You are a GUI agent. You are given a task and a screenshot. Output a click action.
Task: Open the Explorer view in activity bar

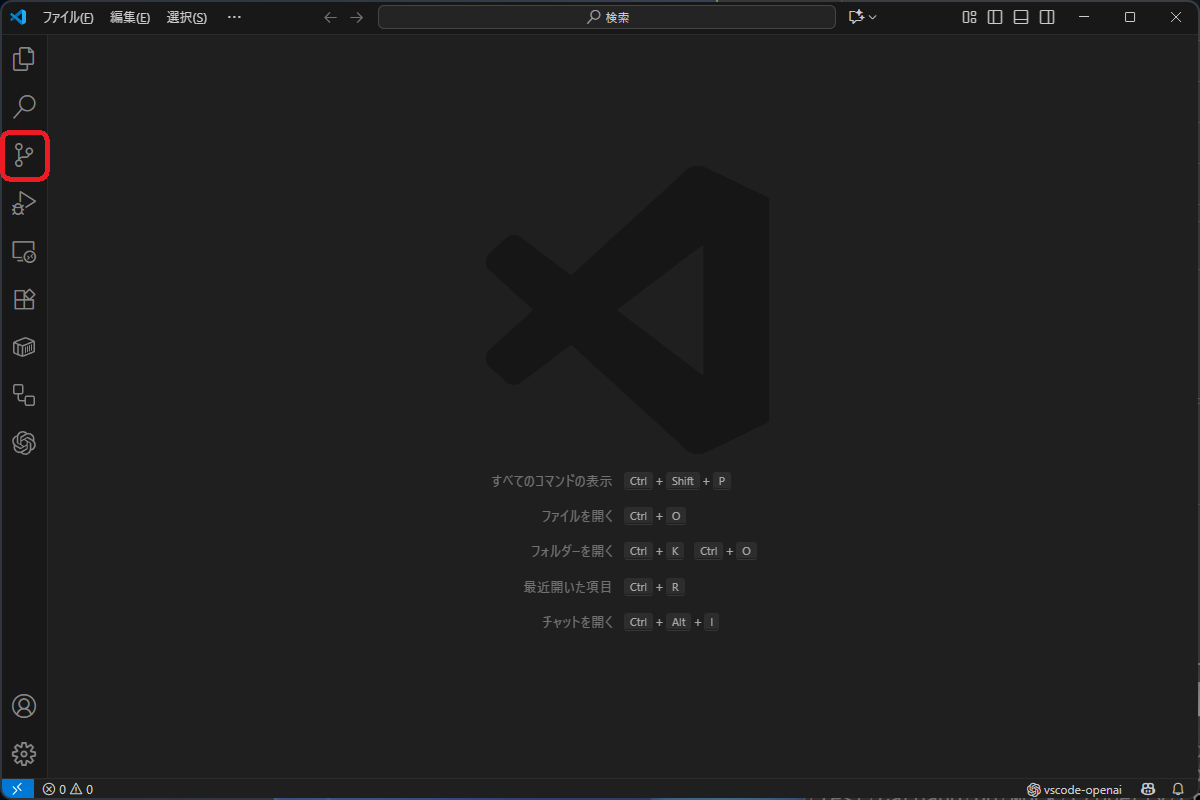(24, 59)
